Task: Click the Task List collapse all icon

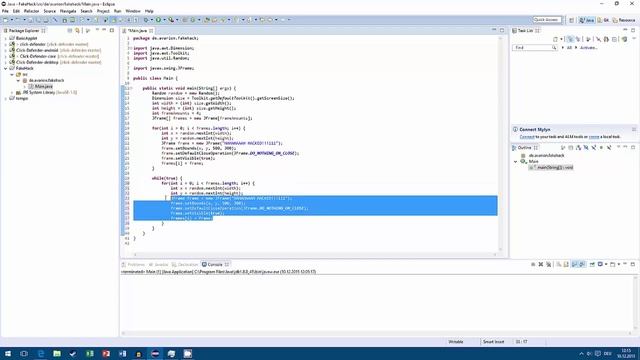Action: 614,40
